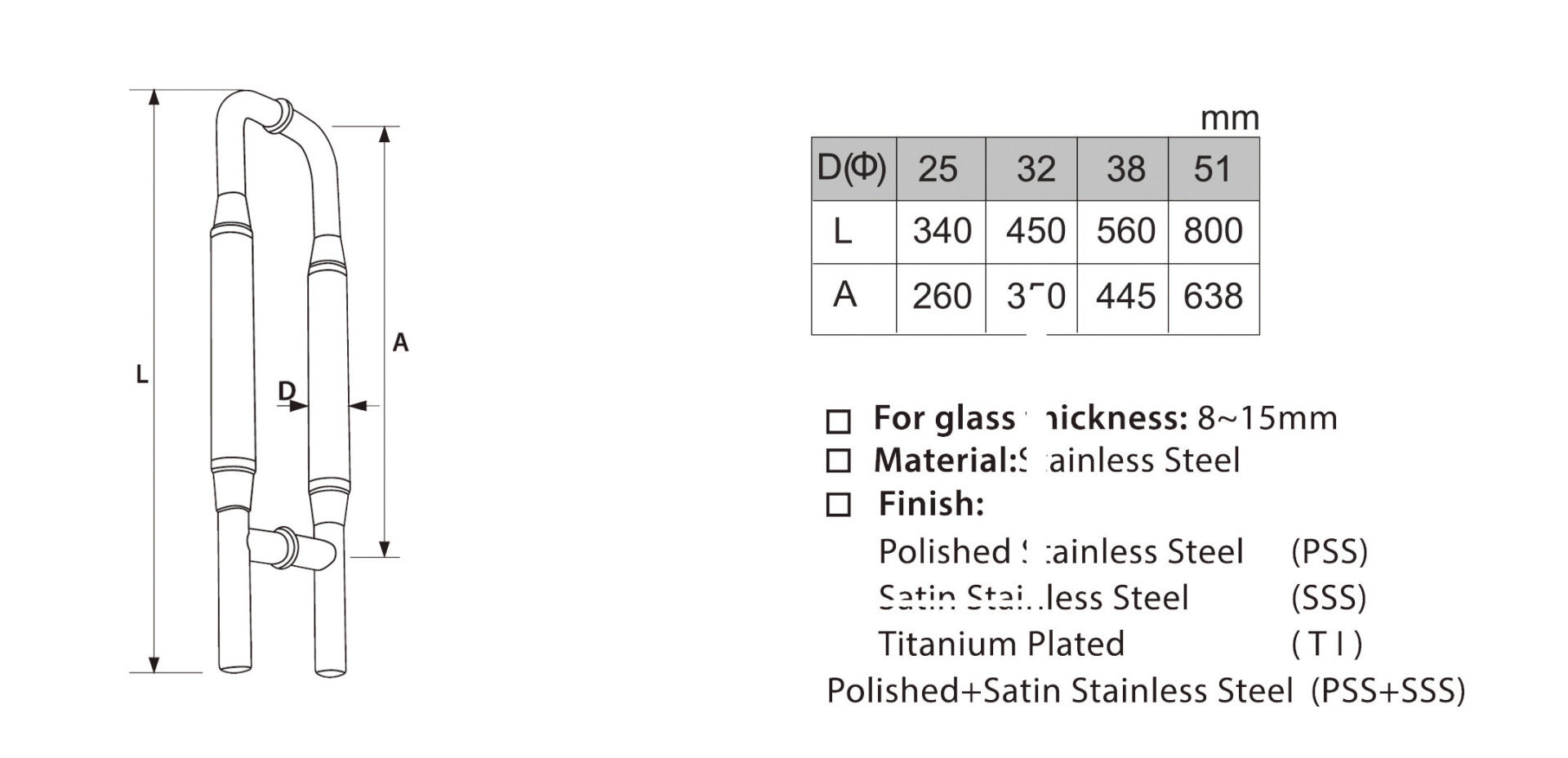Click the D(Φ) table header cell
This screenshot has height=758, width=1568.
pos(853,169)
